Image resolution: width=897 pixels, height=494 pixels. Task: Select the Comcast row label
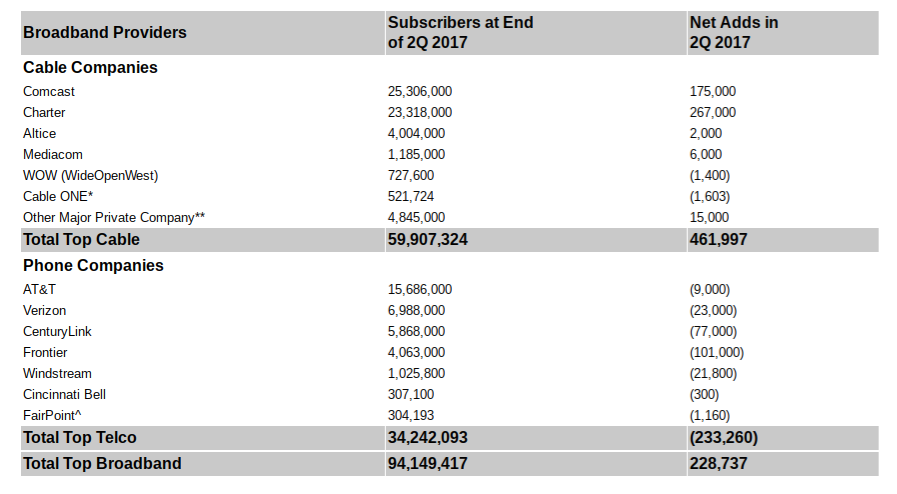point(49,91)
